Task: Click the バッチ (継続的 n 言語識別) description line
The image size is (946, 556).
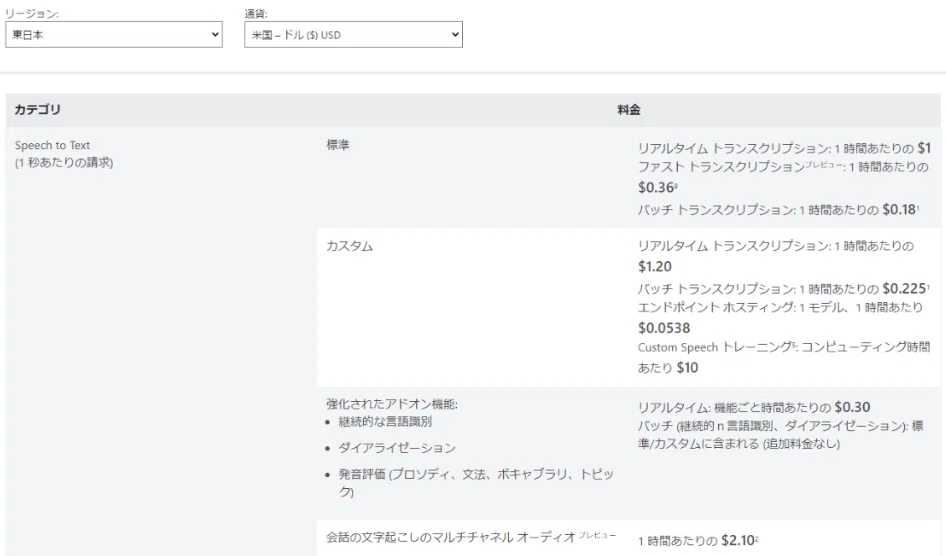Action: [x=781, y=435]
